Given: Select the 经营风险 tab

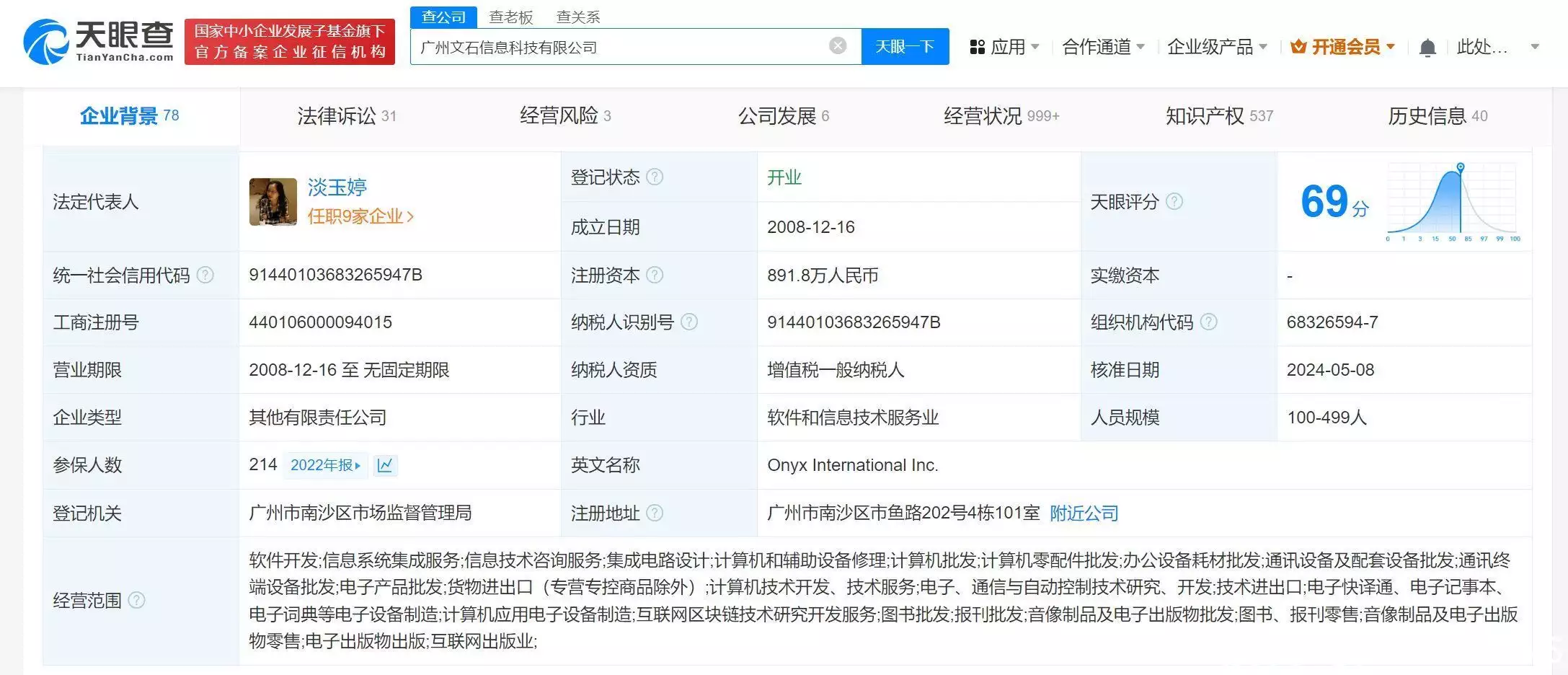Looking at the screenshot, I should coord(566,115).
